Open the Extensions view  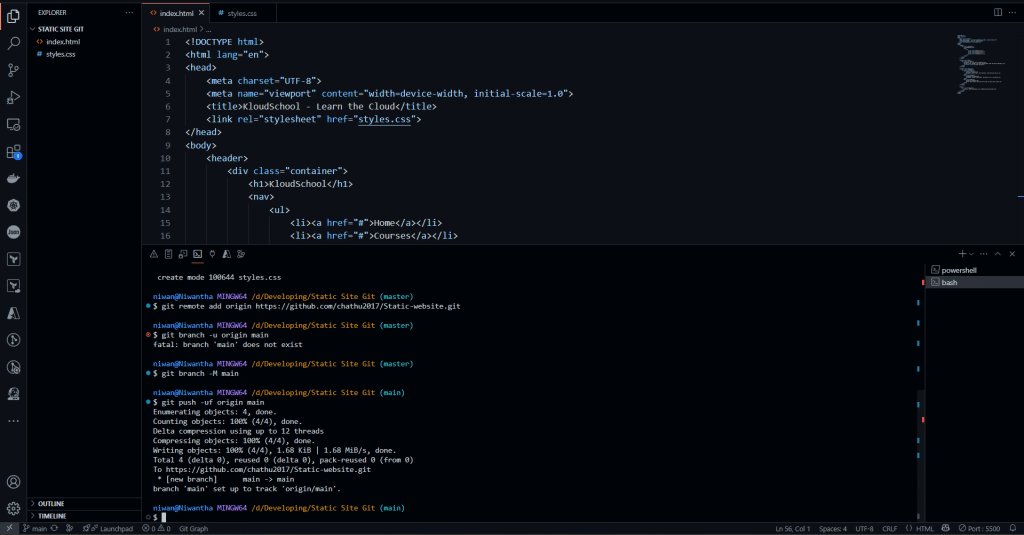pyautogui.click(x=14, y=152)
